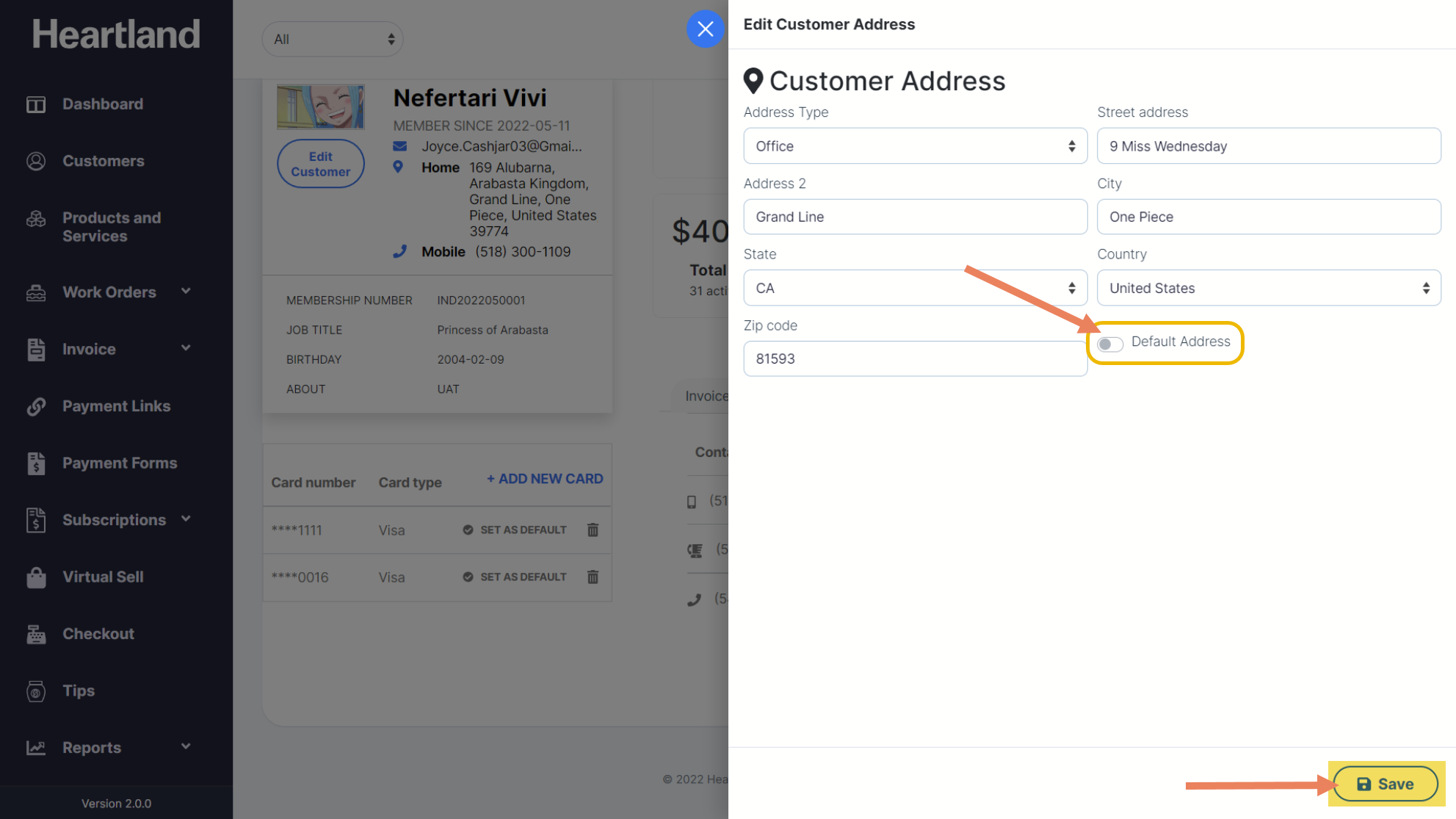This screenshot has width=1456, height=819.
Task: Open the State dropdown showing CA
Action: point(914,288)
